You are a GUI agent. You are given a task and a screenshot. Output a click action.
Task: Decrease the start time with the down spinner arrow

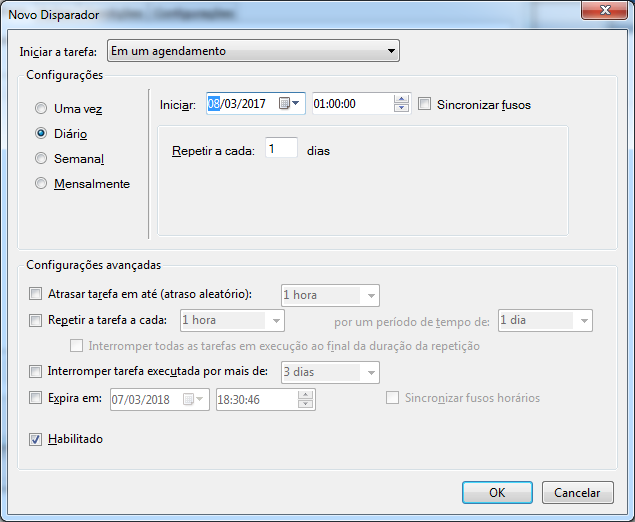tap(402, 109)
